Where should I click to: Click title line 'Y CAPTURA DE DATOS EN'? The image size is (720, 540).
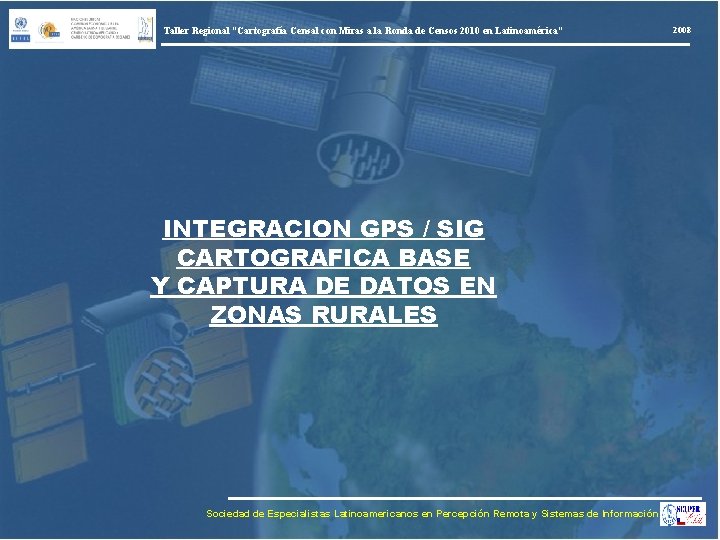tap(323, 286)
